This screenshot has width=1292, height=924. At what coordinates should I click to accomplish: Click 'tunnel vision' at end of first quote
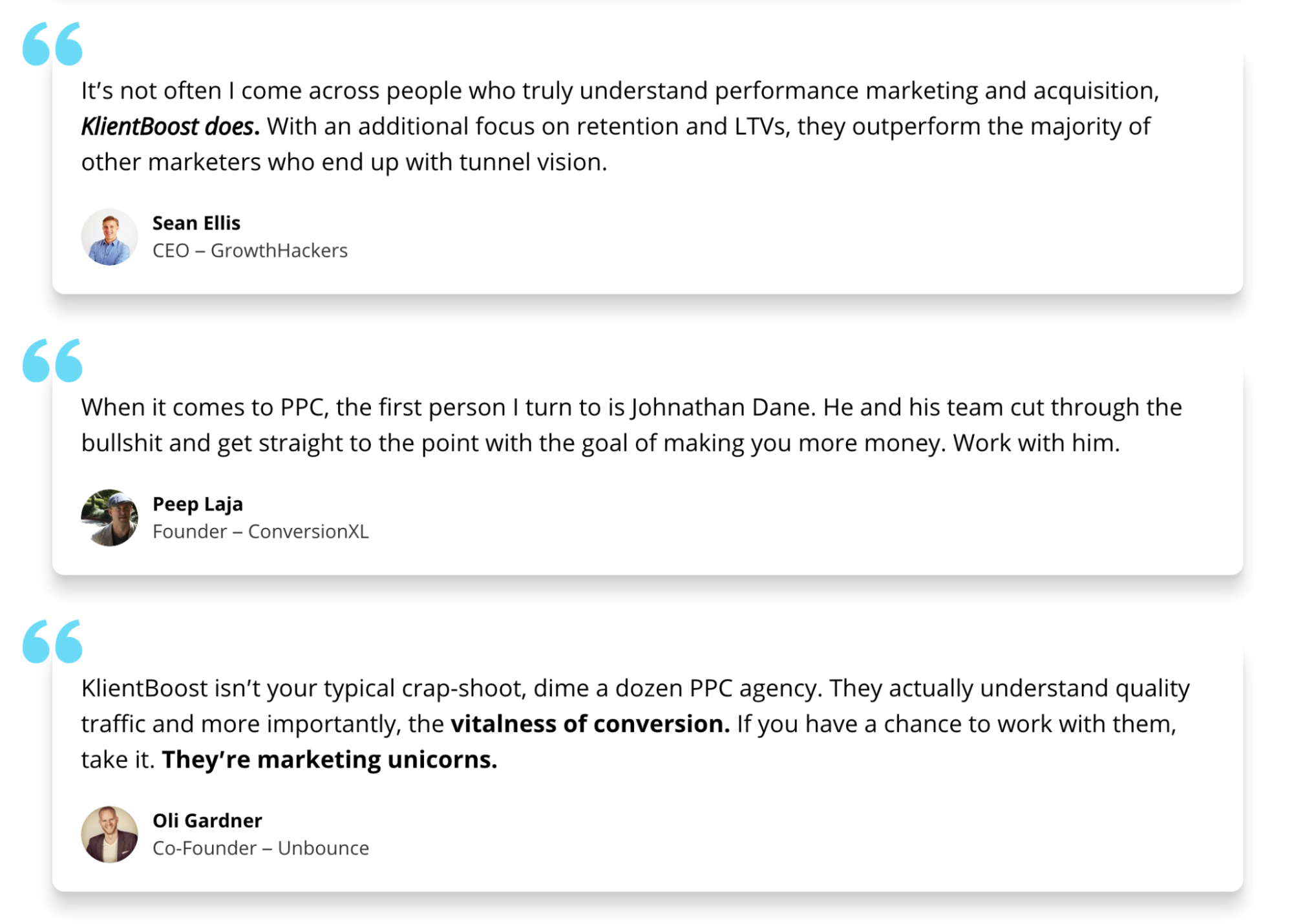pyautogui.click(x=532, y=162)
